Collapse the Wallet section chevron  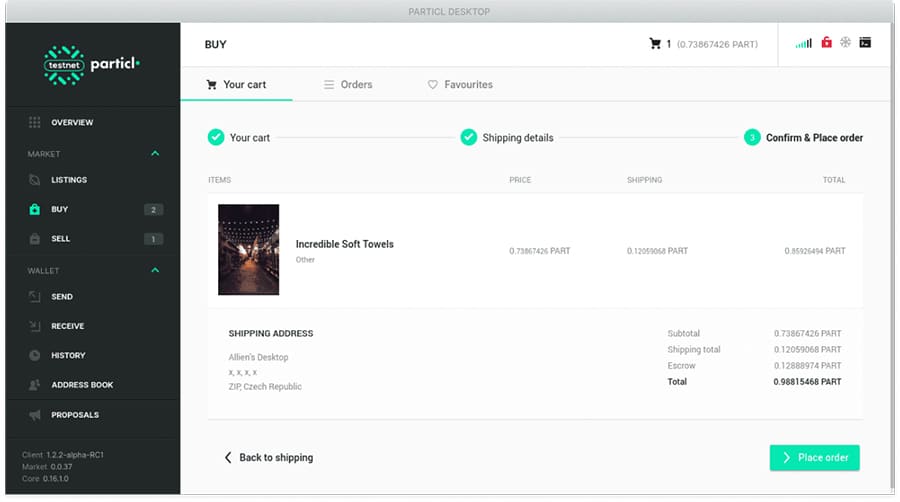tap(155, 270)
